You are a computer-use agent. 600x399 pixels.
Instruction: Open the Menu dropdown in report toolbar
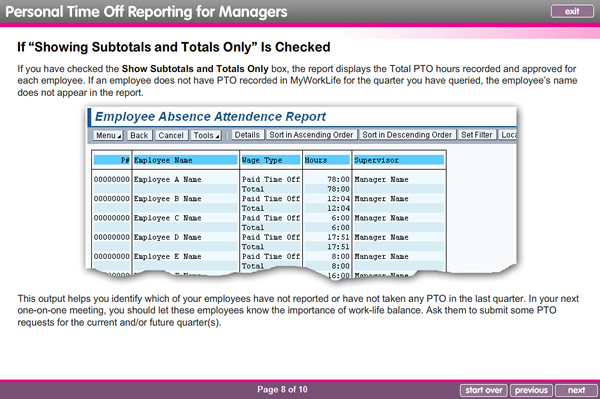(108, 135)
